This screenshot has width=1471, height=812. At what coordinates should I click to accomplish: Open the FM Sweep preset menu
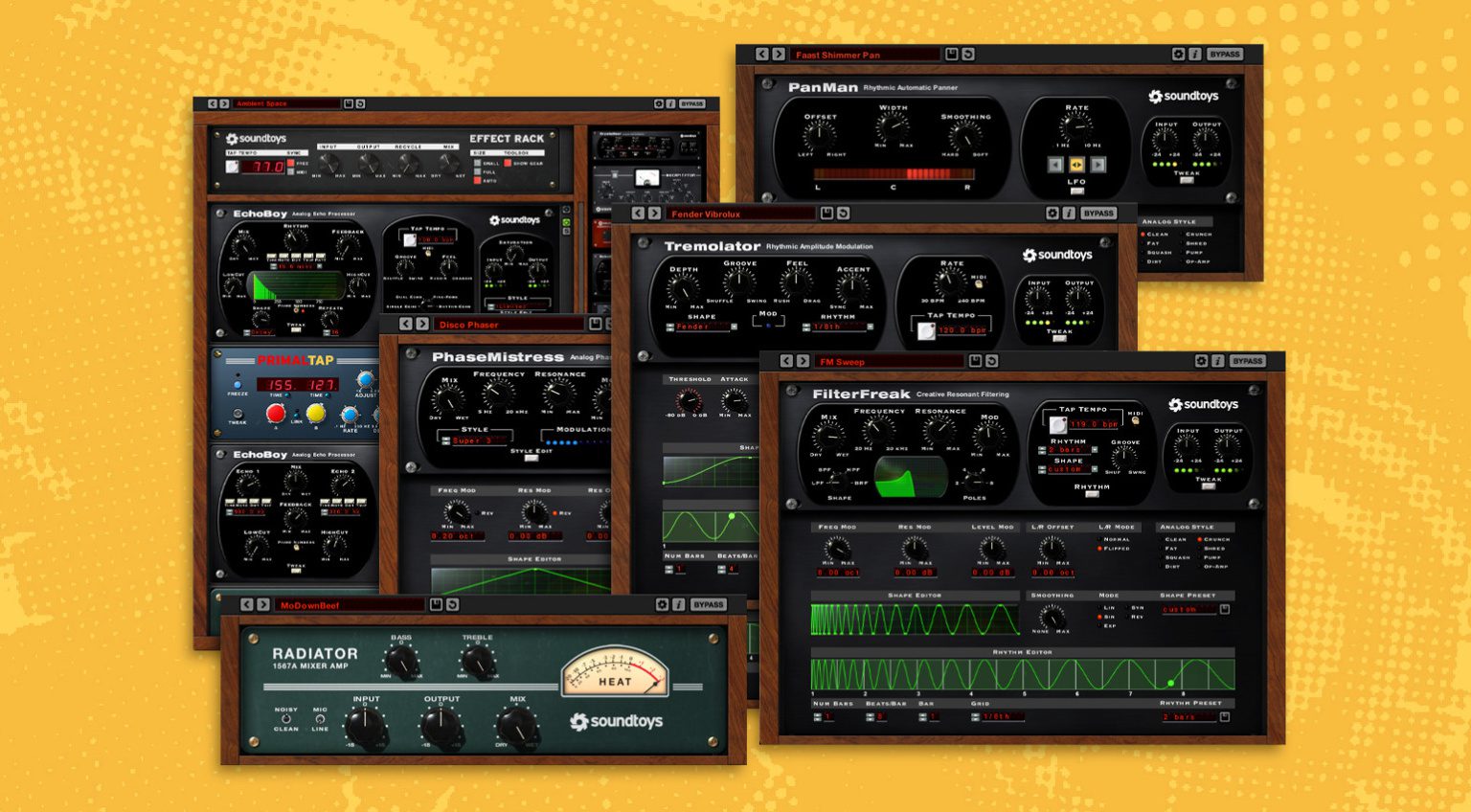pyautogui.click(x=889, y=361)
